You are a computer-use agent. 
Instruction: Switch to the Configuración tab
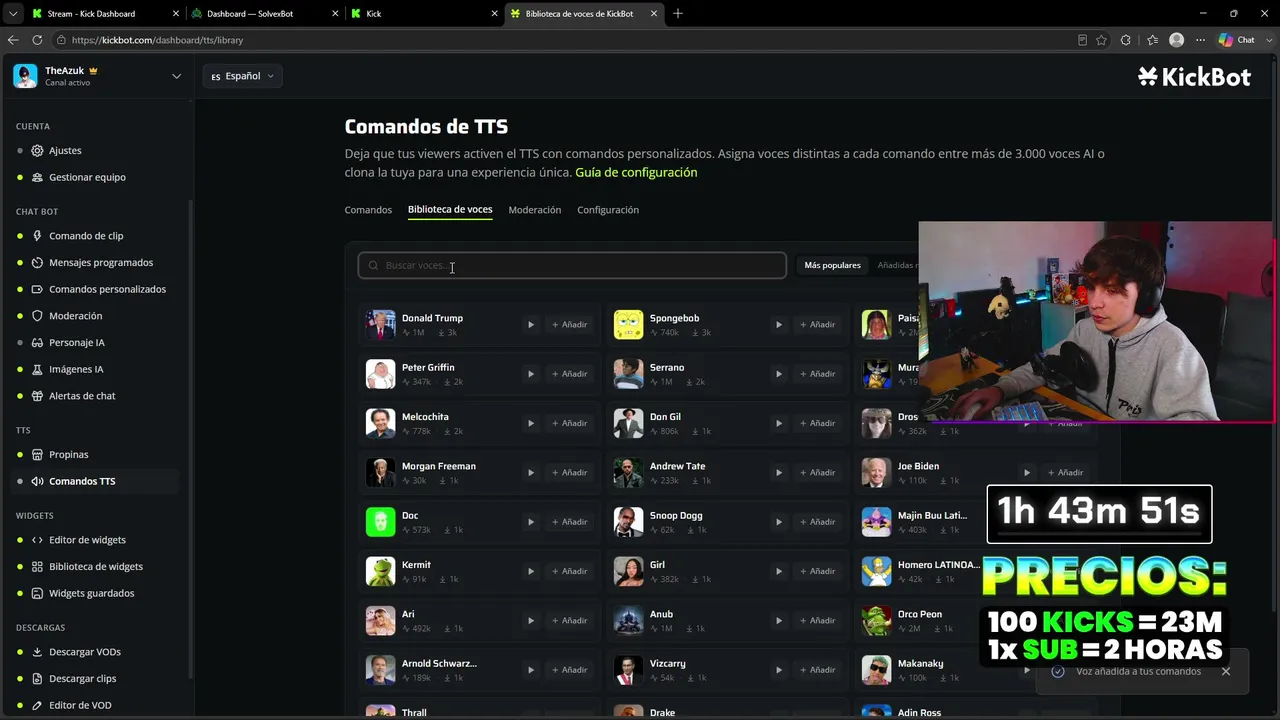click(x=608, y=210)
